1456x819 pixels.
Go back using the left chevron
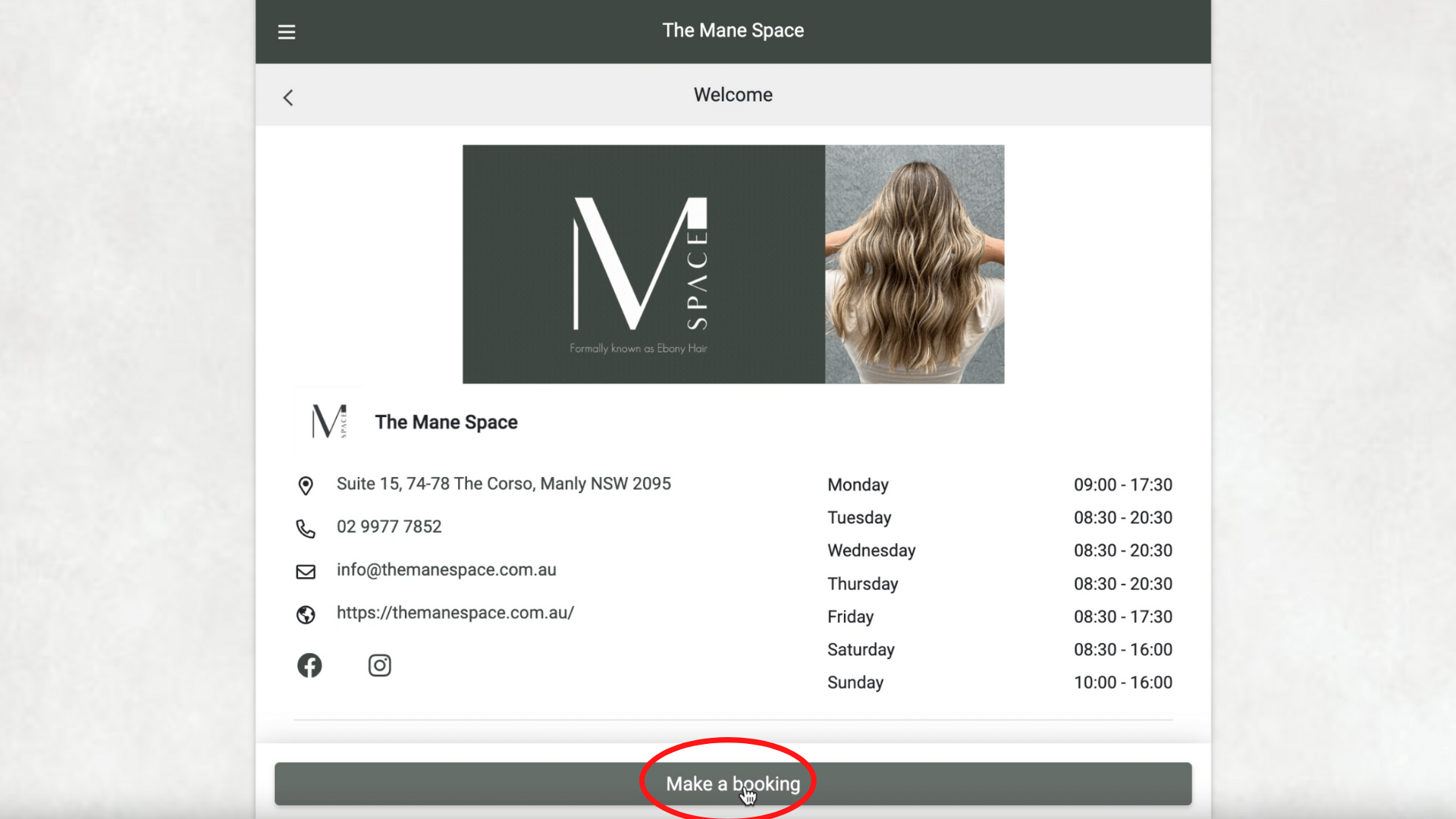(288, 97)
